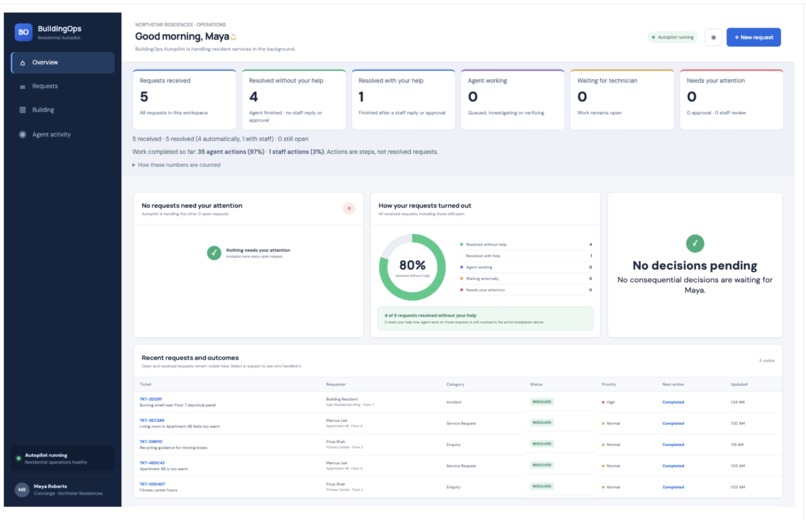
Task: Click the red 0 count badge
Action: 349,208
